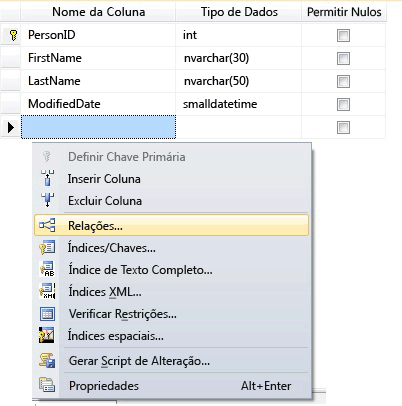Click the Gerar Script de Alteração icon

click(47, 361)
